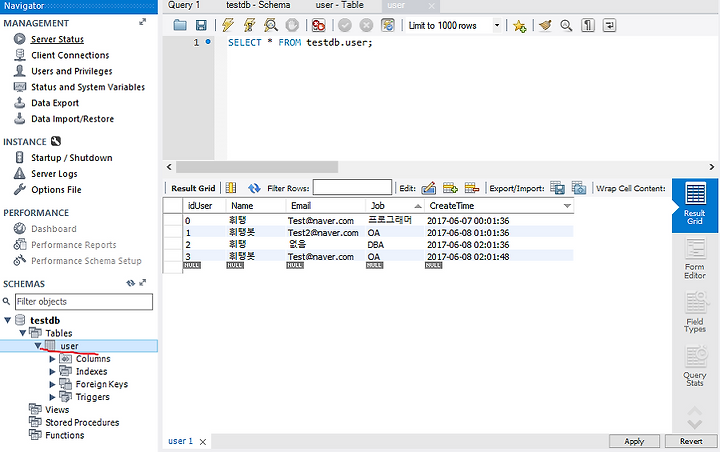This screenshot has width=720, height=452.
Task: Open Users and Privileges
Action: [x=72, y=71]
